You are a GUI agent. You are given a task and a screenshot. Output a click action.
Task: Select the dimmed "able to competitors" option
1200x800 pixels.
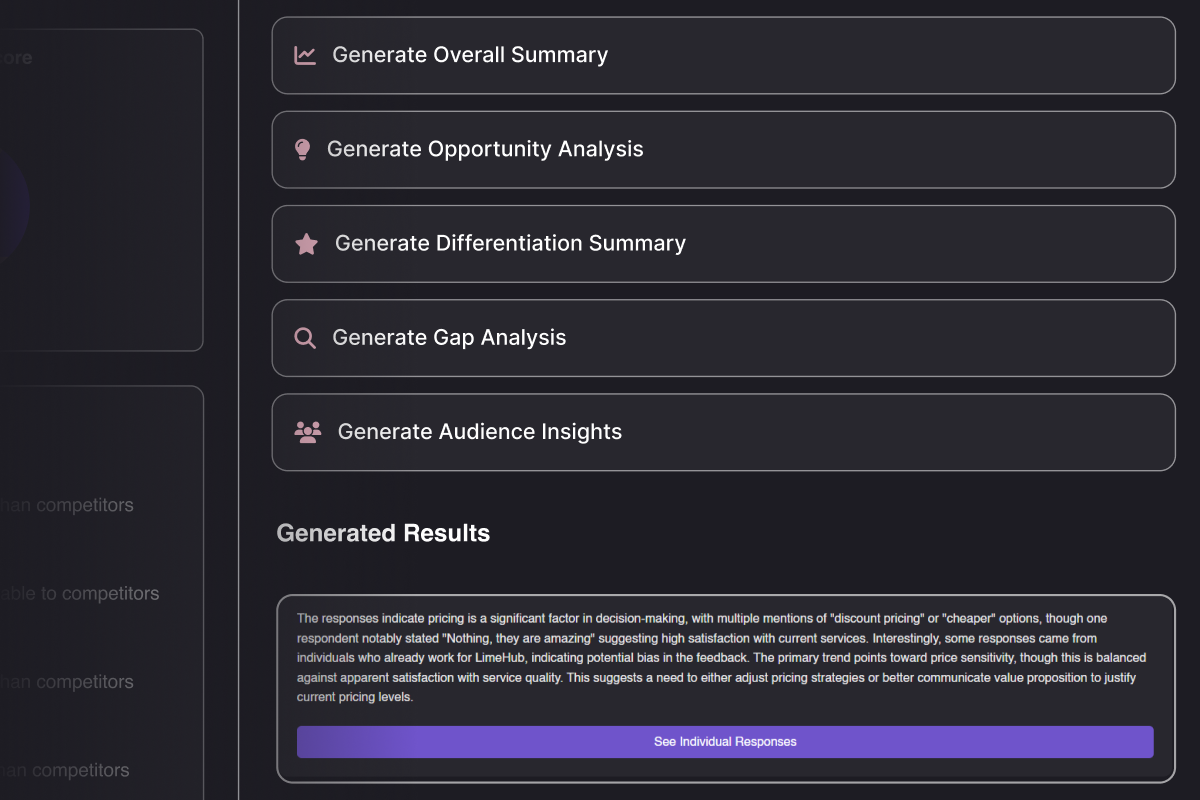pyautogui.click(x=79, y=594)
